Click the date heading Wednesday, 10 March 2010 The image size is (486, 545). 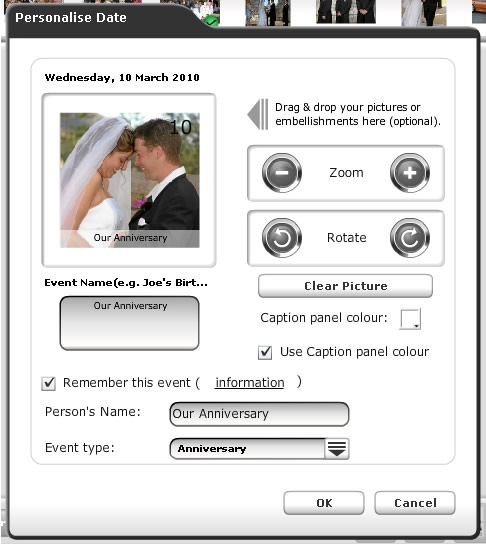(122, 78)
